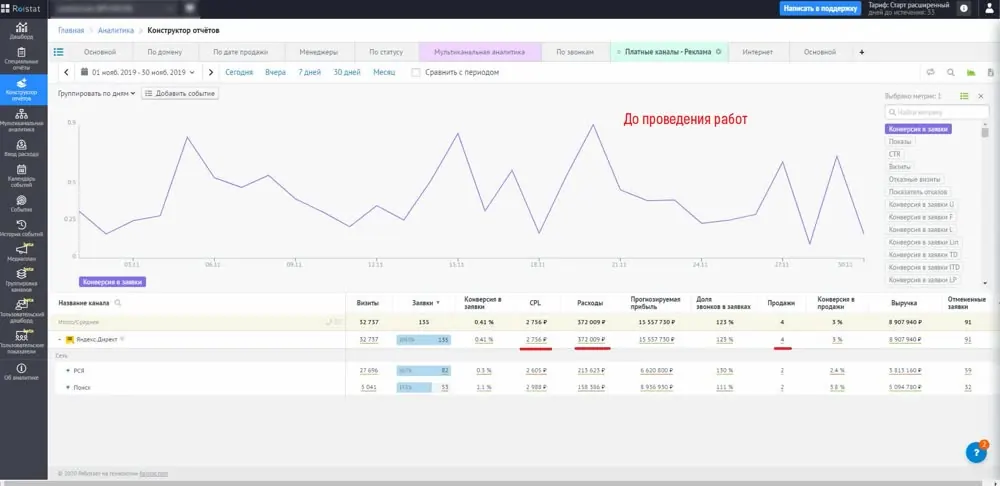Enable the Отказные визиты metric
1000x486 pixels.
point(915,179)
